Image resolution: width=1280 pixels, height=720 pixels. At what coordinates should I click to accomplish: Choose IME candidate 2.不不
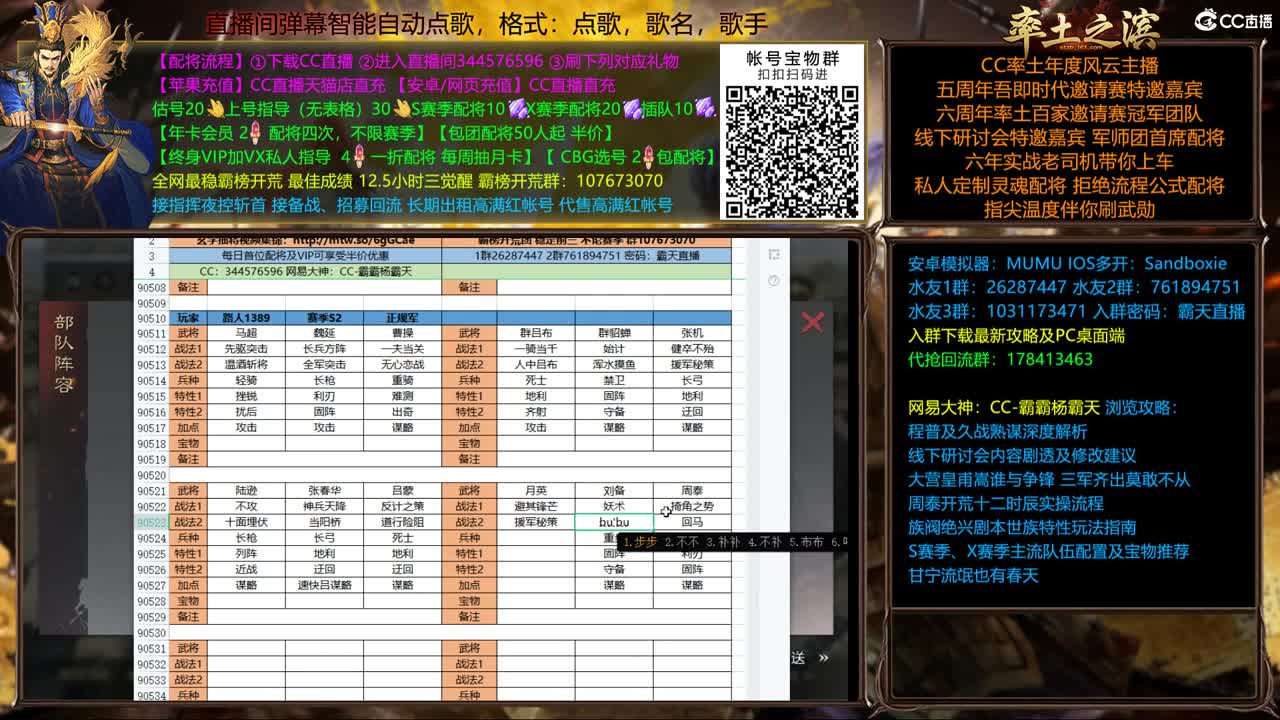point(681,542)
